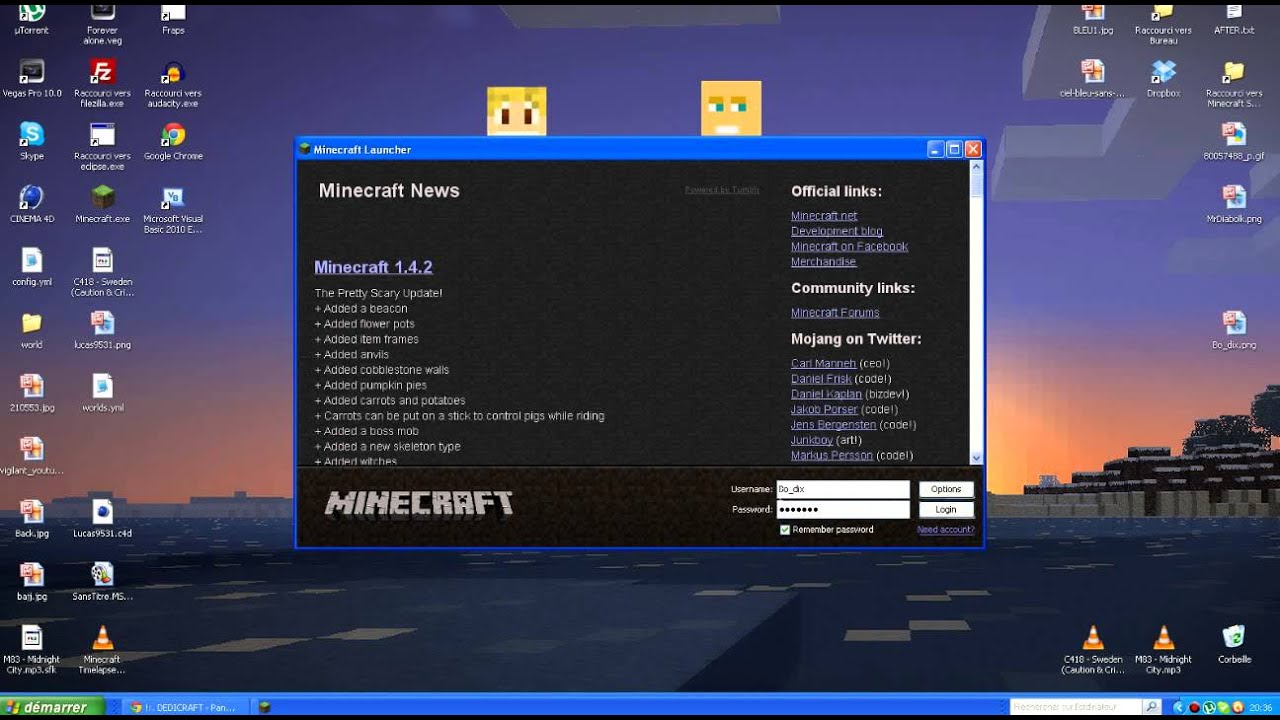The height and width of the screenshot is (720, 1280).
Task: Open the Corbeille recycle bin
Action: [1234, 645]
